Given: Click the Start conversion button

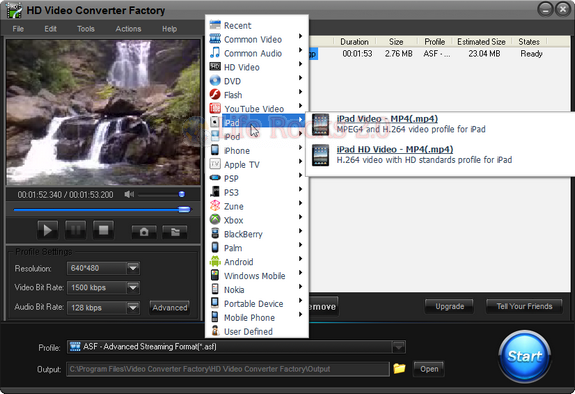Looking at the screenshot, I should pos(524,356).
